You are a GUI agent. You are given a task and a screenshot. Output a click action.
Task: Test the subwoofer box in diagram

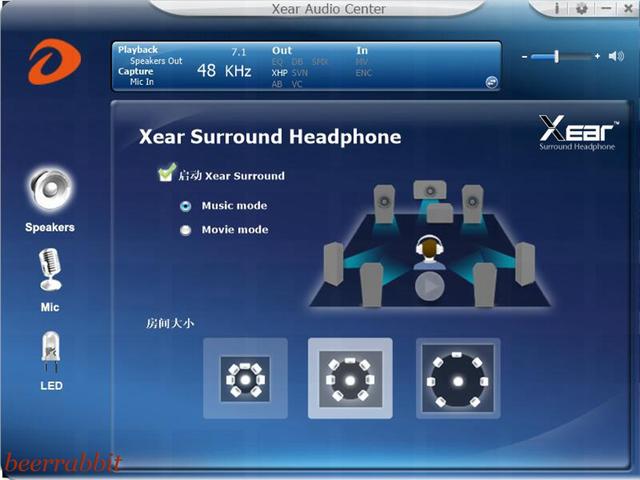point(440,213)
